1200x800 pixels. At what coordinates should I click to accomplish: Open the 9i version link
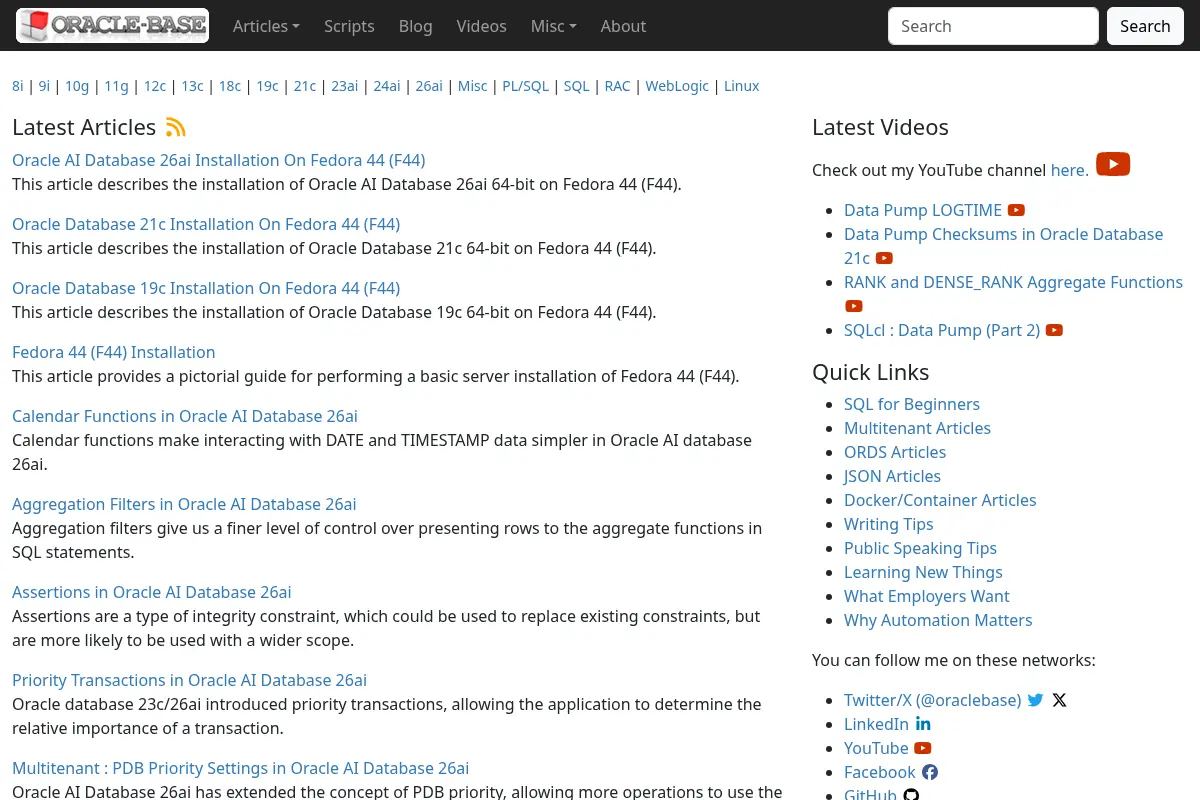(x=44, y=86)
